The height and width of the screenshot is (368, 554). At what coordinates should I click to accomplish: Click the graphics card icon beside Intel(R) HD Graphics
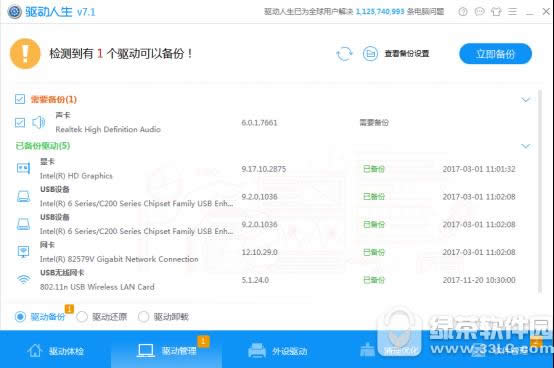coord(23,168)
